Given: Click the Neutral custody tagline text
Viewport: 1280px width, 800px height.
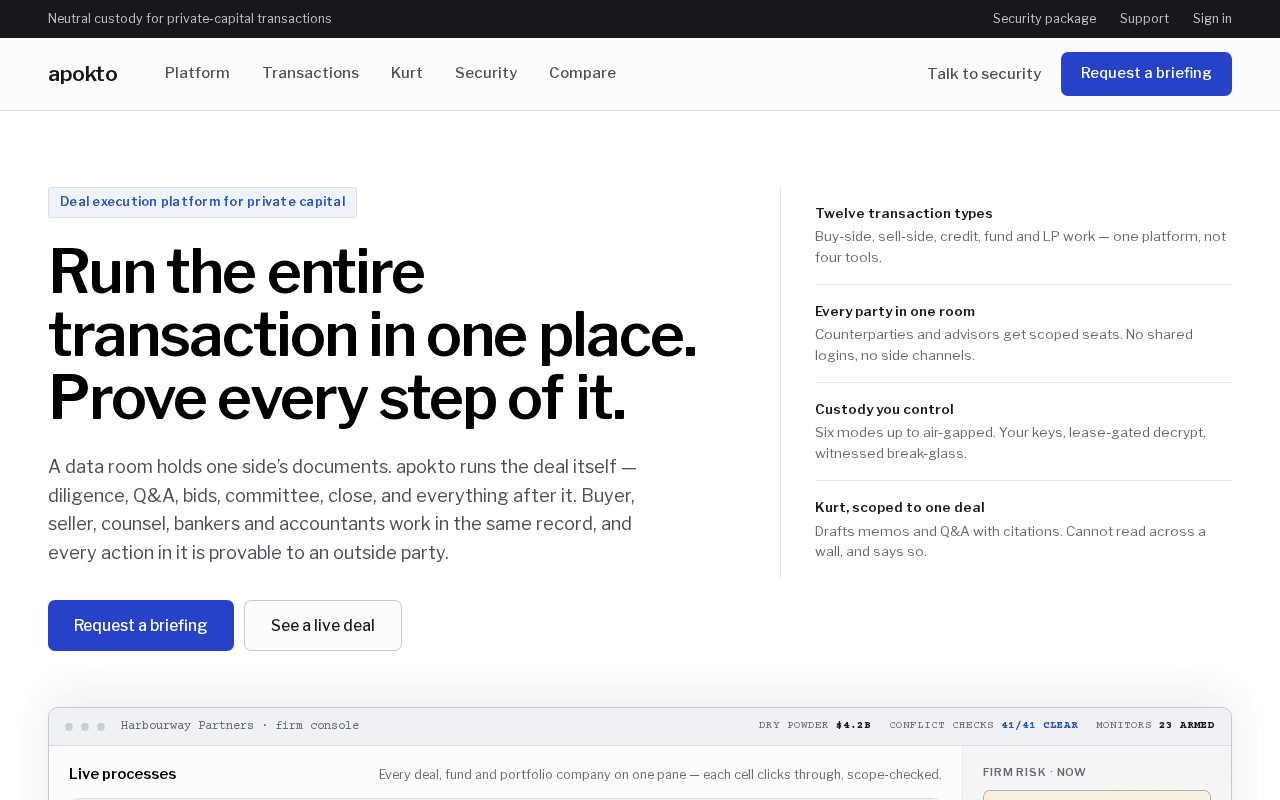Looking at the screenshot, I should click(x=190, y=18).
